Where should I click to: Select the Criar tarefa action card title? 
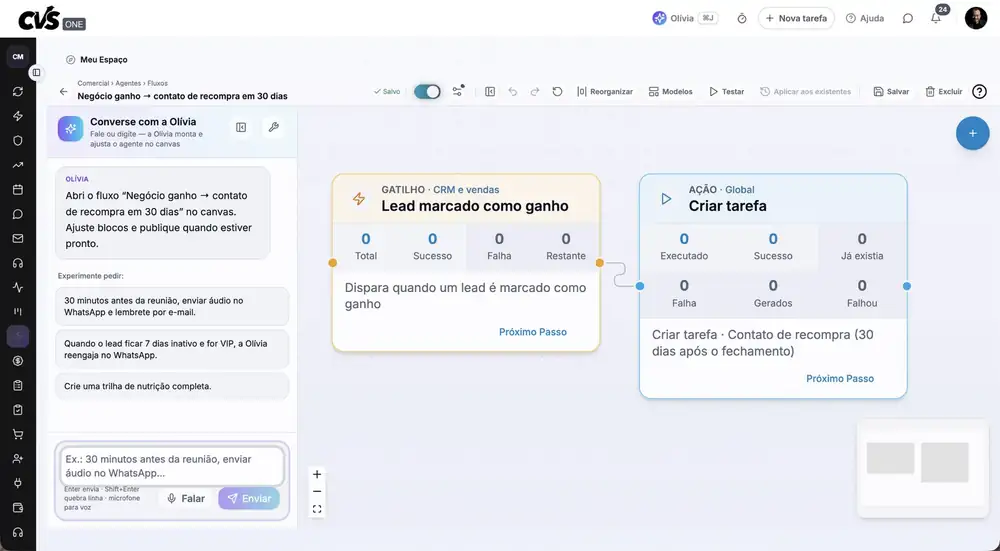[x=728, y=206]
